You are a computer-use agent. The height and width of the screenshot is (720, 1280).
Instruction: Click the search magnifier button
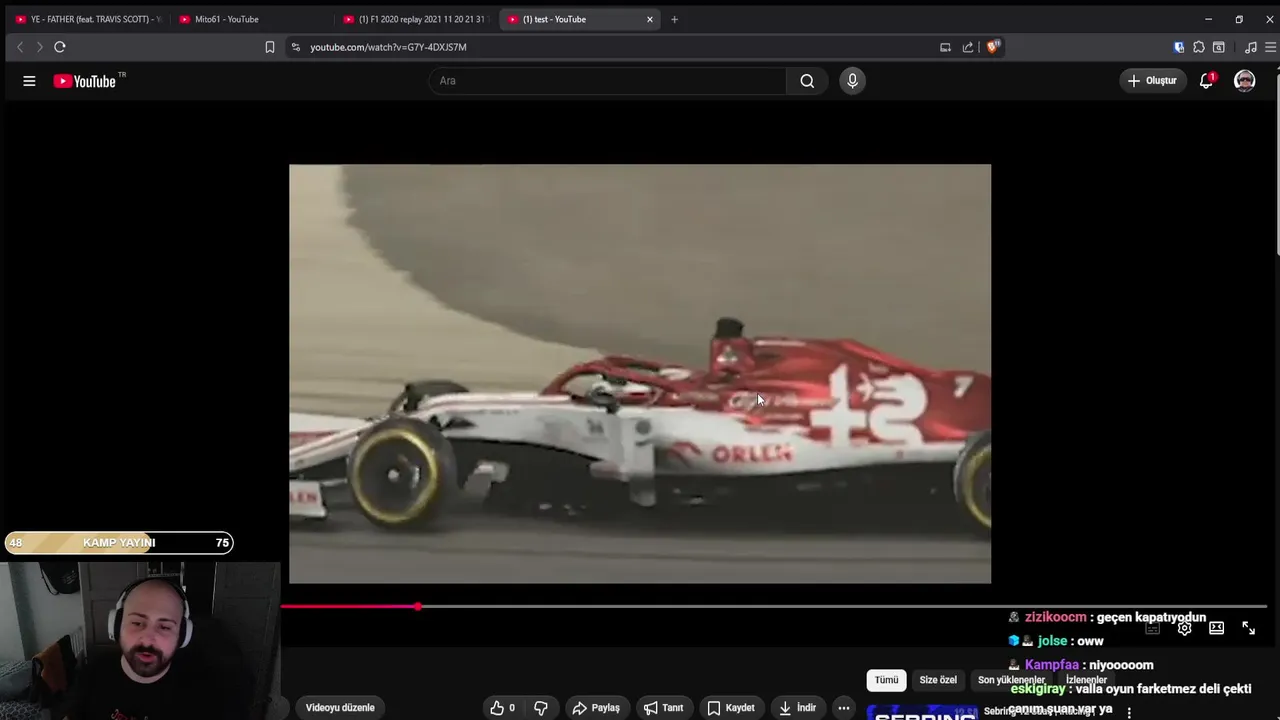[x=807, y=81]
